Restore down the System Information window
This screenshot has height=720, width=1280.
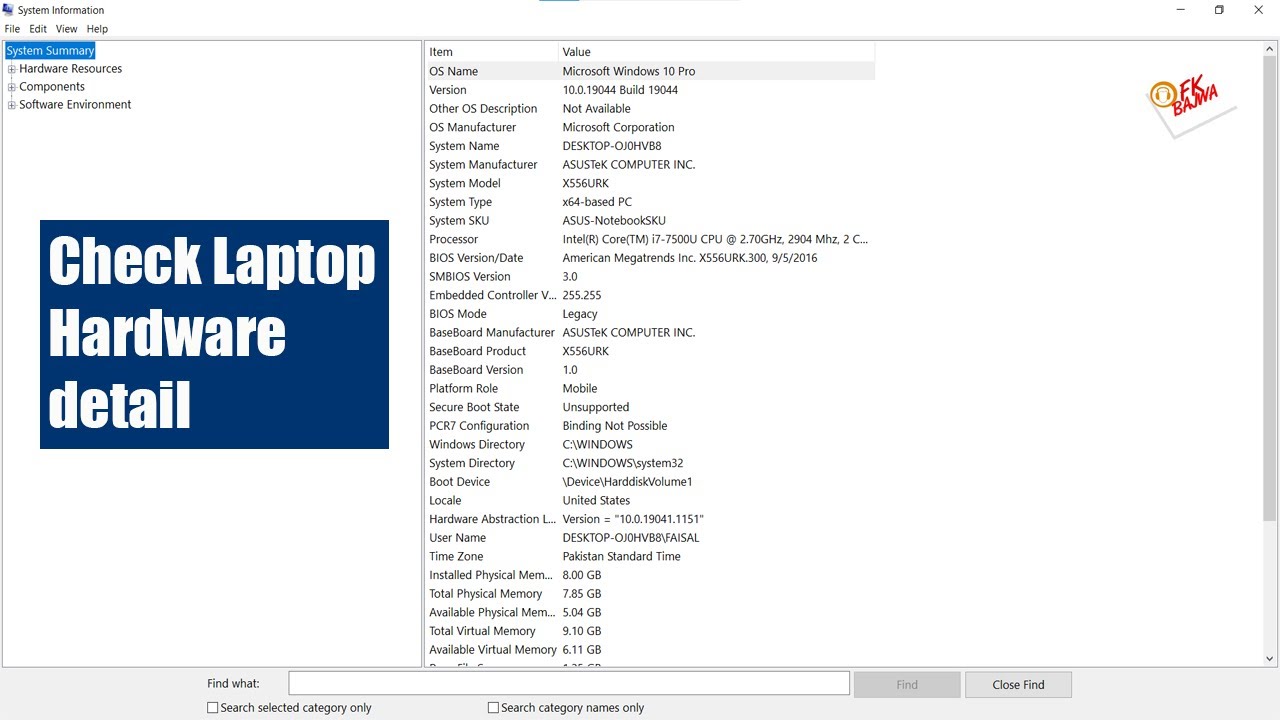1219,10
